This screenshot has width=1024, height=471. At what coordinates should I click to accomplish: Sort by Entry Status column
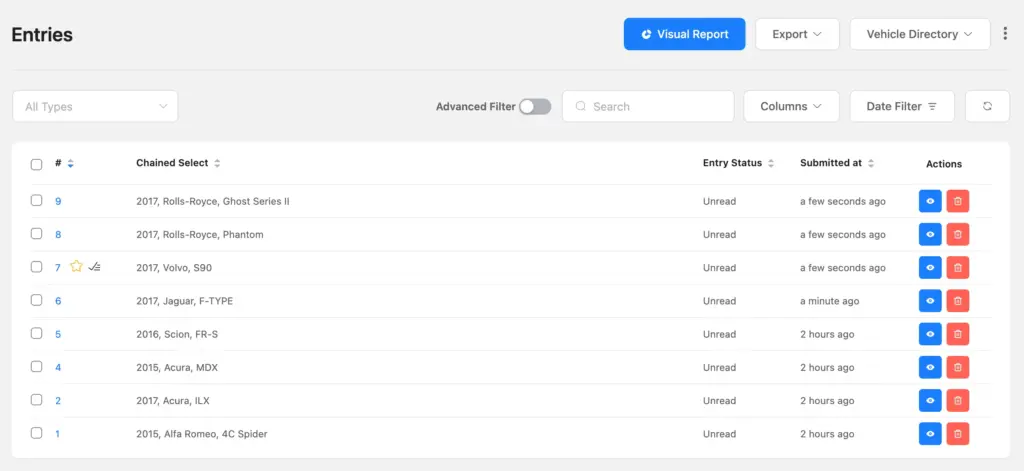tap(771, 164)
